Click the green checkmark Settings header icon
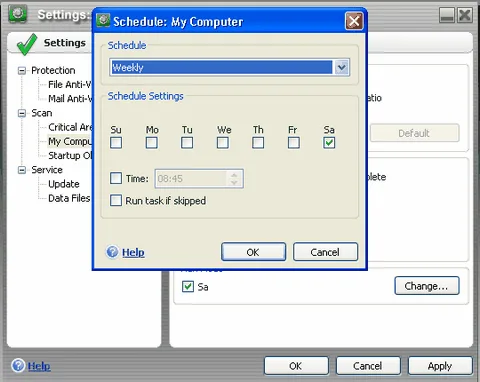The height and width of the screenshot is (382, 480). pos(27,44)
